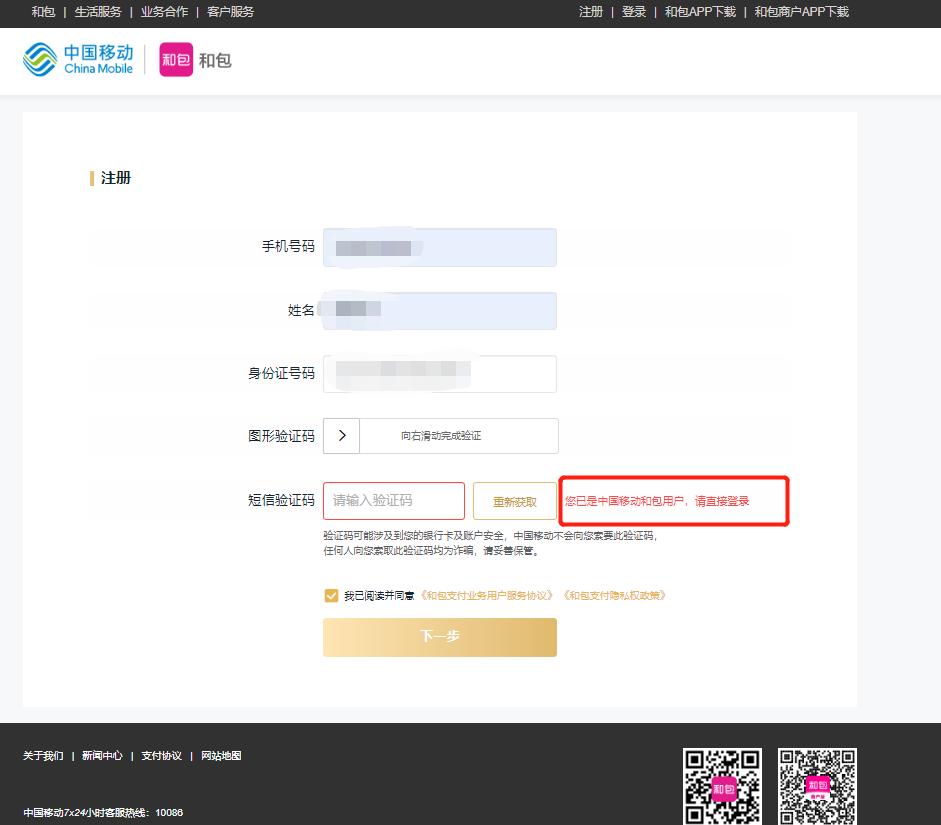Focus the 手机号码 input field
This screenshot has height=825, width=941.
click(440, 247)
